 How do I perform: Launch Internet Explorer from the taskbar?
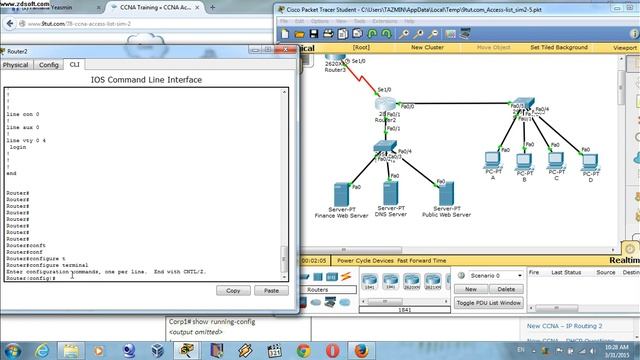pyautogui.click(x=42, y=351)
